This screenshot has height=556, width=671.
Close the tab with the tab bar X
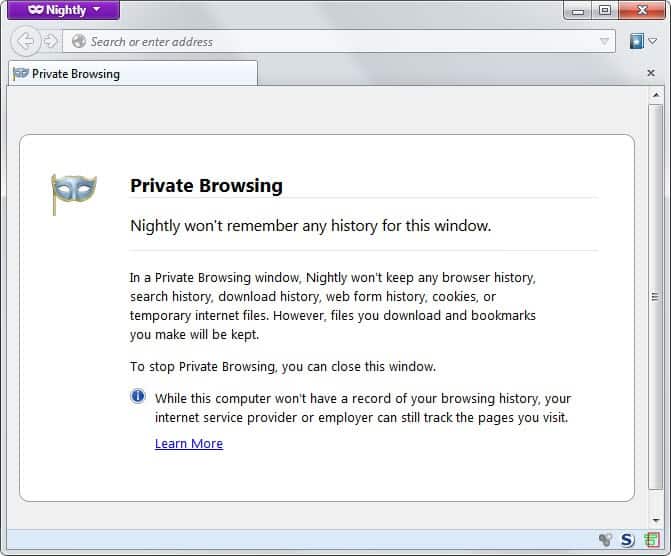[x=651, y=73]
